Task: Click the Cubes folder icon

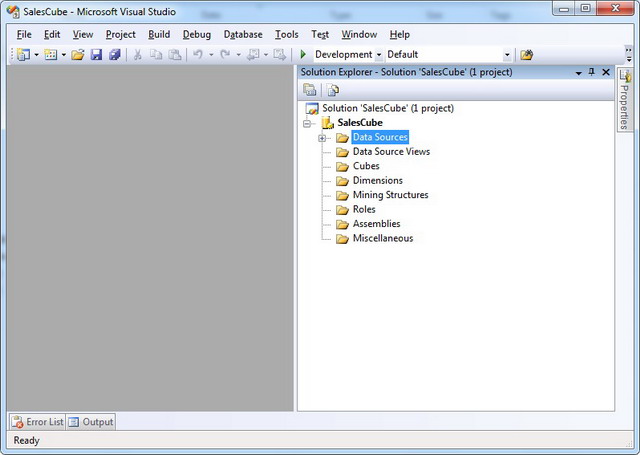Action: 342,166
